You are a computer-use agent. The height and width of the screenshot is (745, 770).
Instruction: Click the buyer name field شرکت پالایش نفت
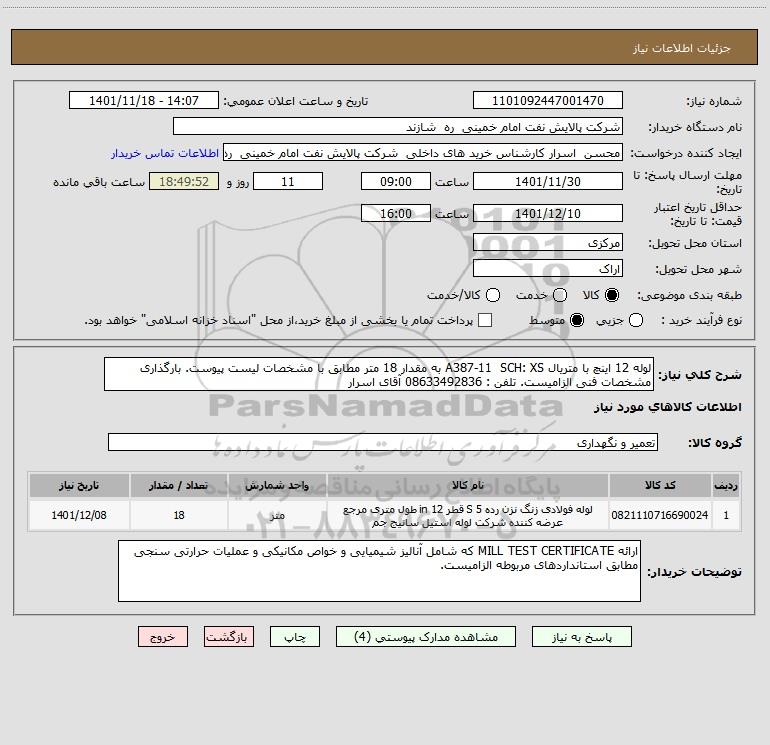point(398,127)
